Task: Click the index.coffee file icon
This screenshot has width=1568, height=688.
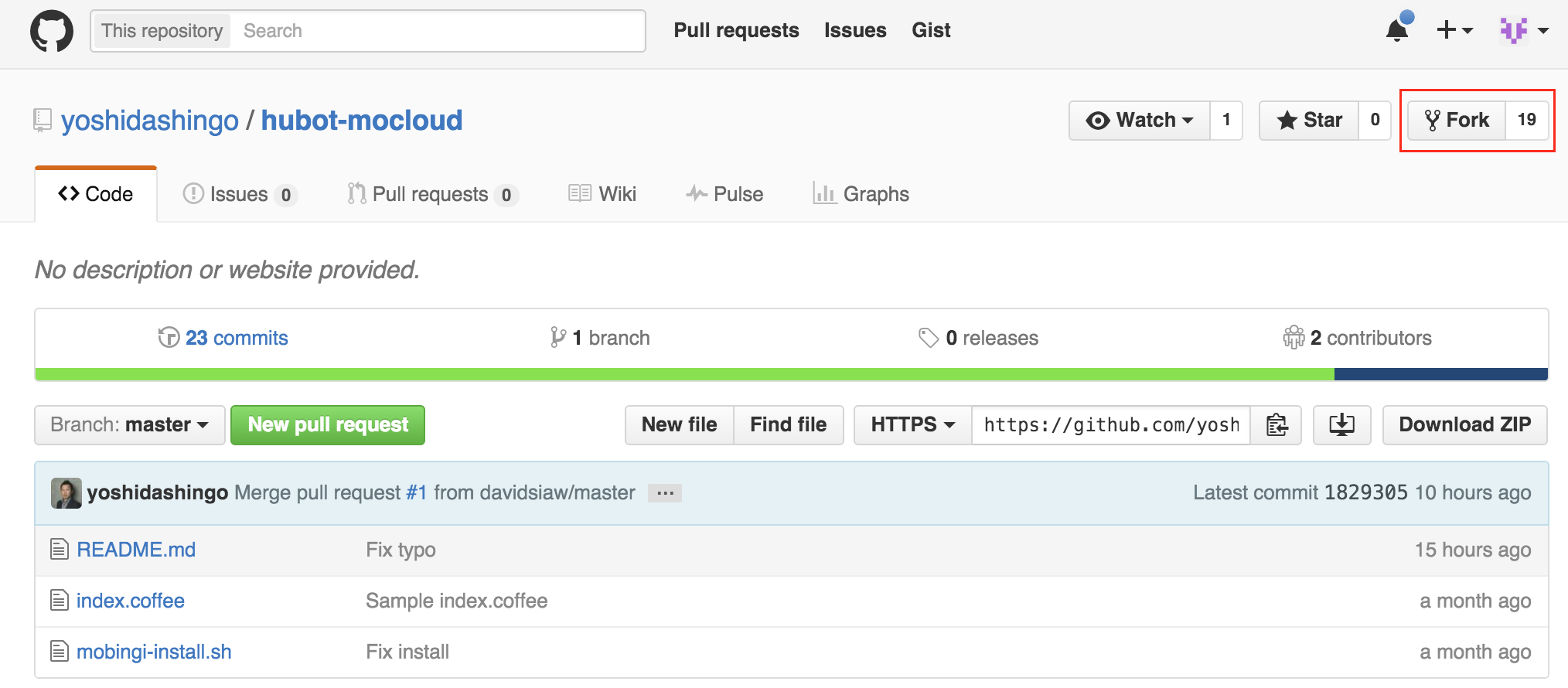Action: point(60,601)
